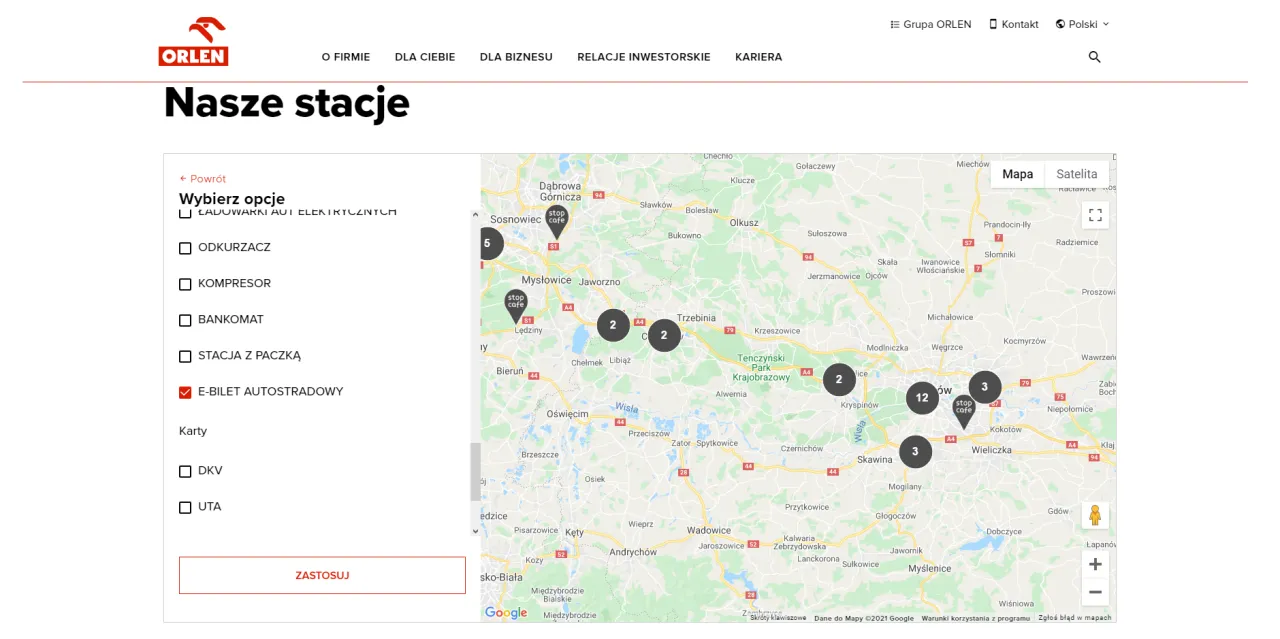Open Warunki korzystania z programu link
This screenshot has height=639, width=1280.
pyautogui.click(x=975, y=618)
